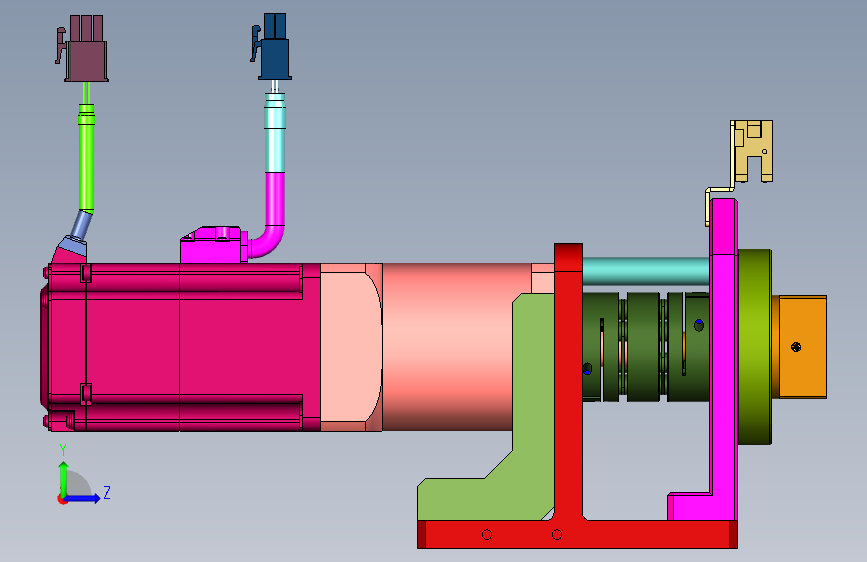Select the cyan horizontal spacer rod
Screen dimensions: 867x562
[x=646, y=272]
